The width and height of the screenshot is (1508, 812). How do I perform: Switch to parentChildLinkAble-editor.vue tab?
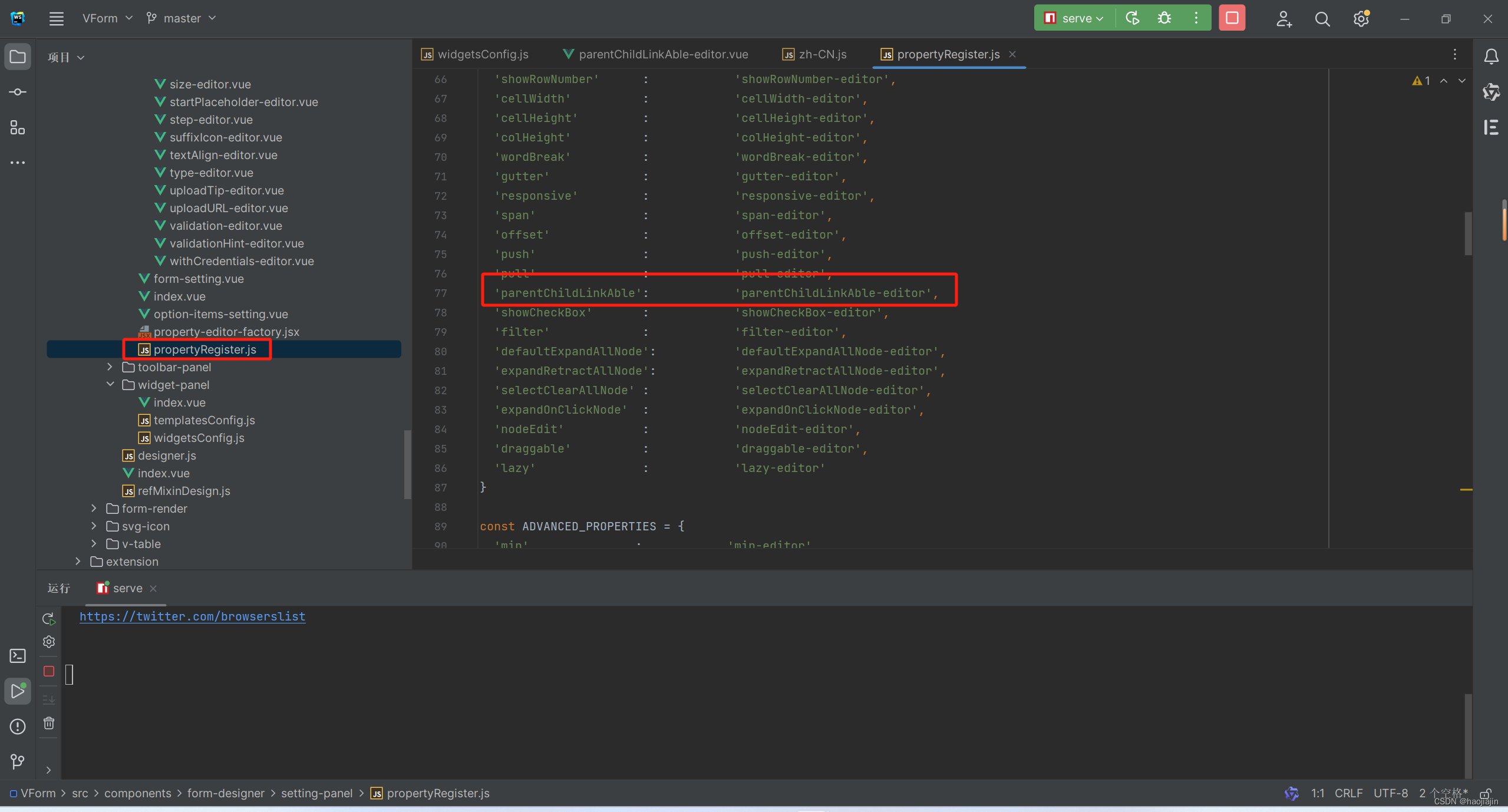[x=663, y=54]
